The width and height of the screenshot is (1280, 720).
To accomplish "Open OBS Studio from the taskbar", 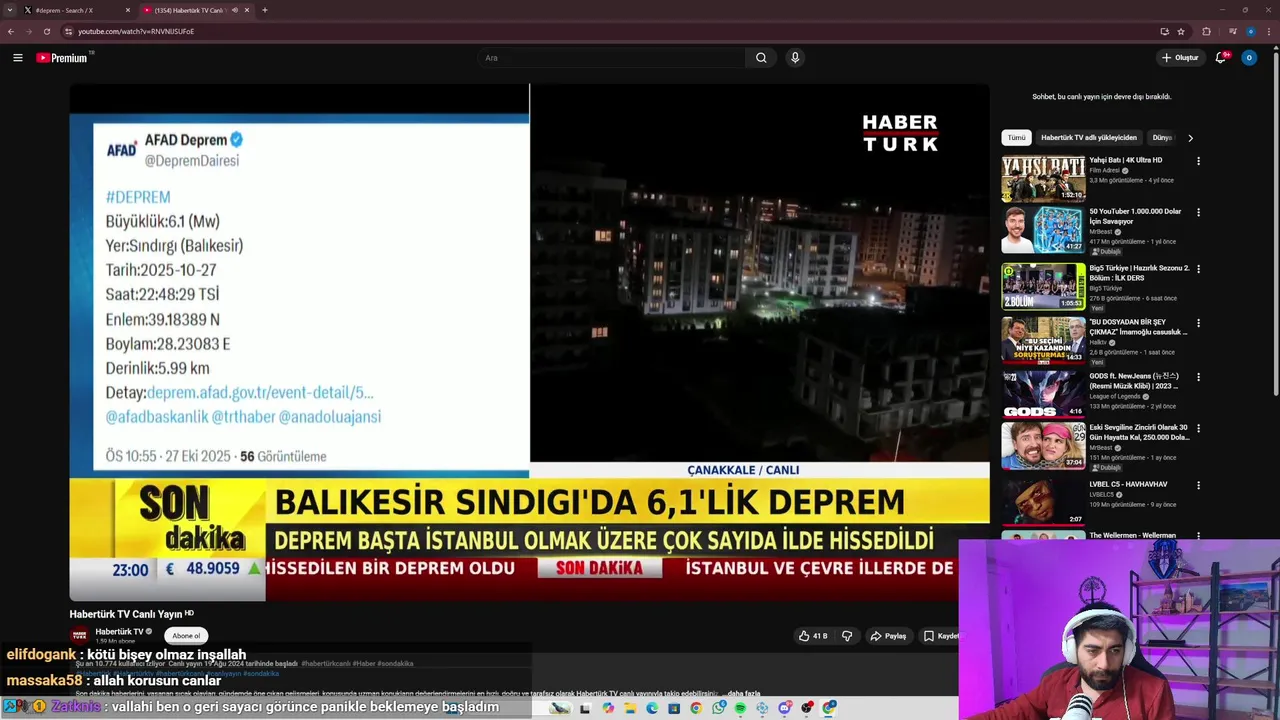I will [807, 708].
